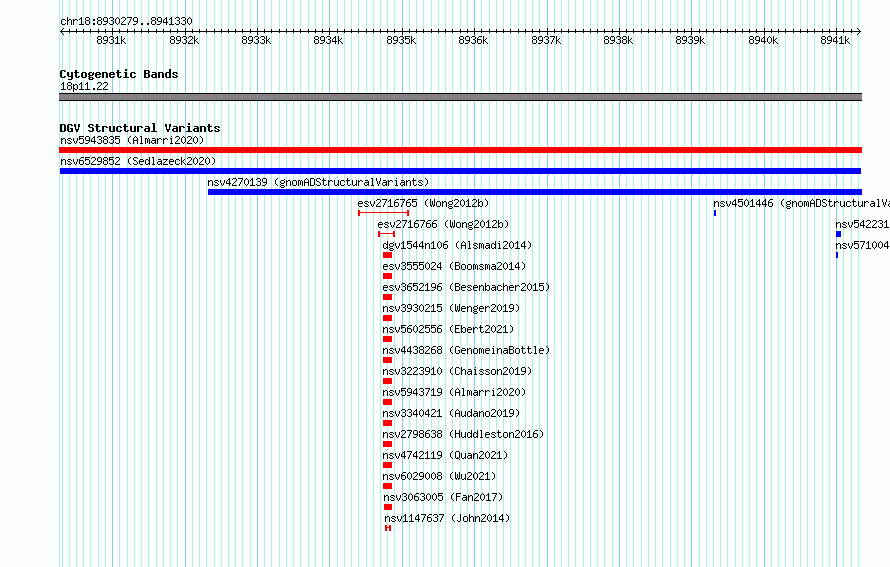Select the nsv3223910 (Chaisson2019) label
This screenshot has height=567, width=890.
[x=457, y=371]
